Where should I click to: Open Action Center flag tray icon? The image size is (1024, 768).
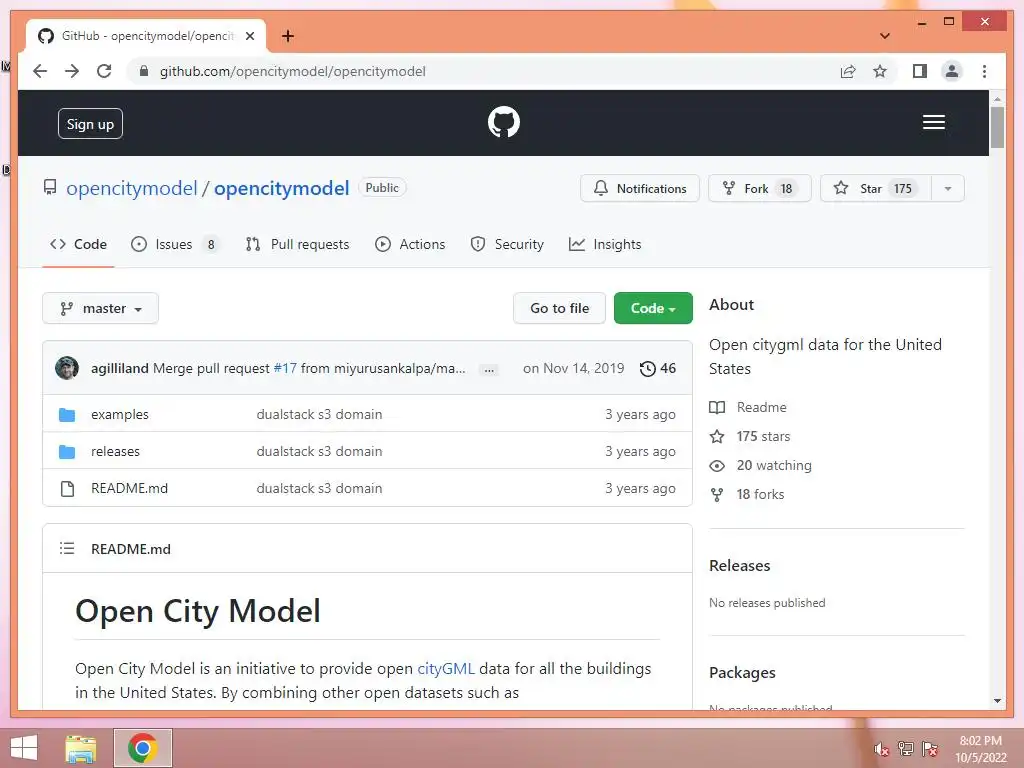(x=930, y=749)
